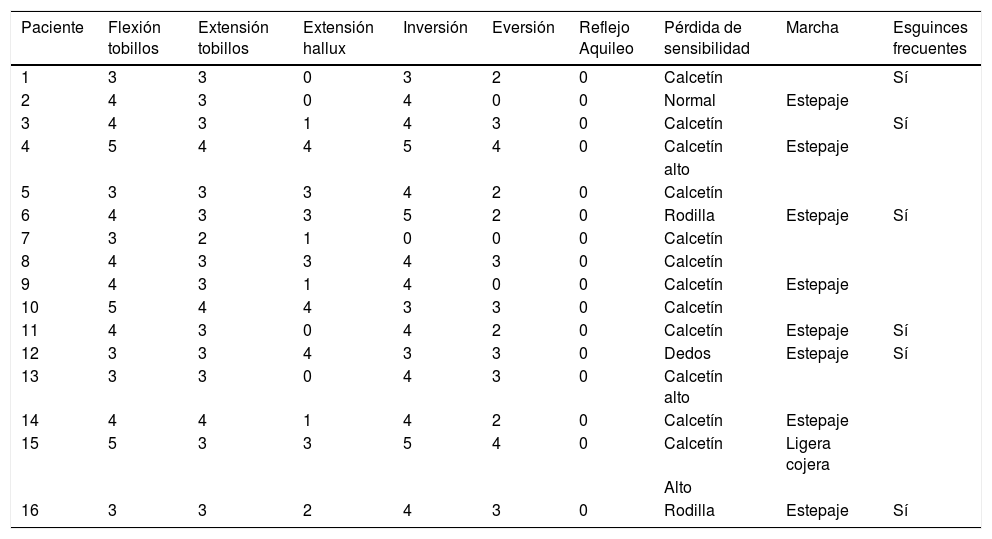
Task: Click the Esguinces frecuentes column header
Action: (929, 38)
